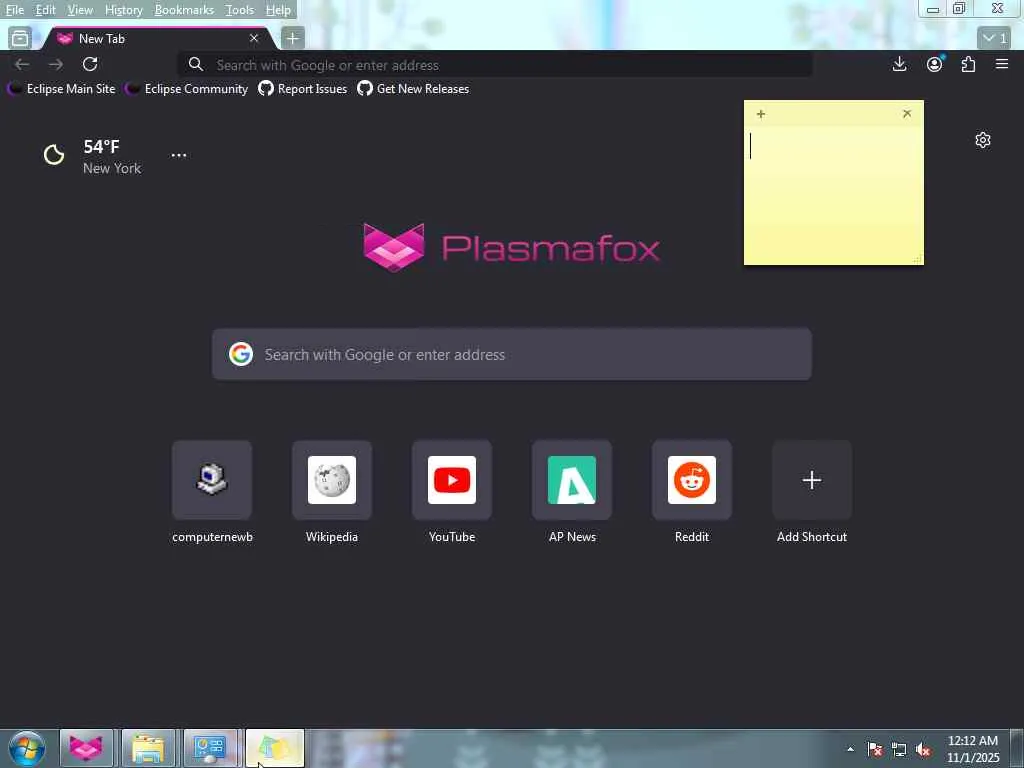Add a new sticky note with plus

click(761, 114)
